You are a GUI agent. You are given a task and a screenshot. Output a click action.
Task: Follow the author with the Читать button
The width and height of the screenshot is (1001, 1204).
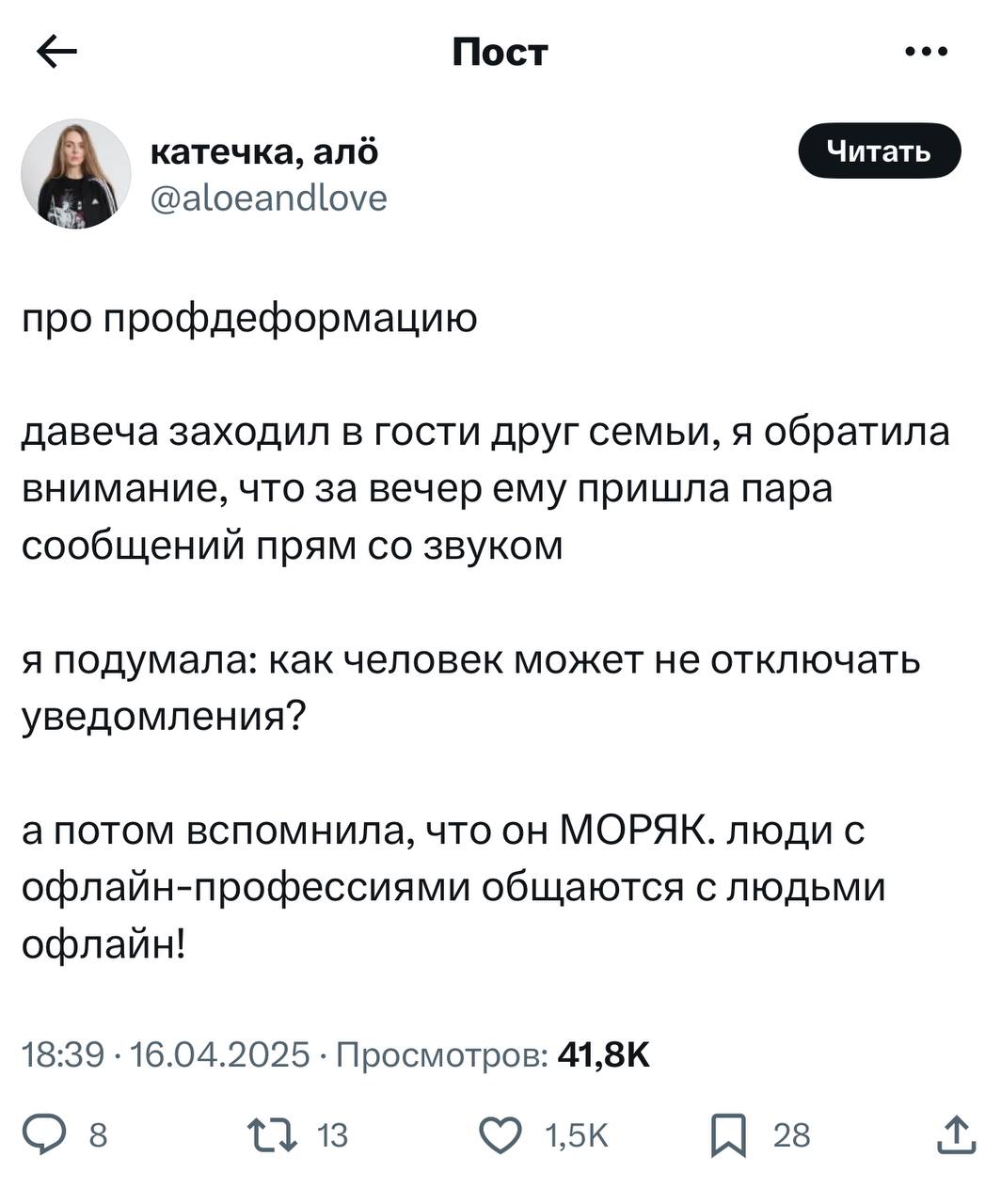point(880,150)
